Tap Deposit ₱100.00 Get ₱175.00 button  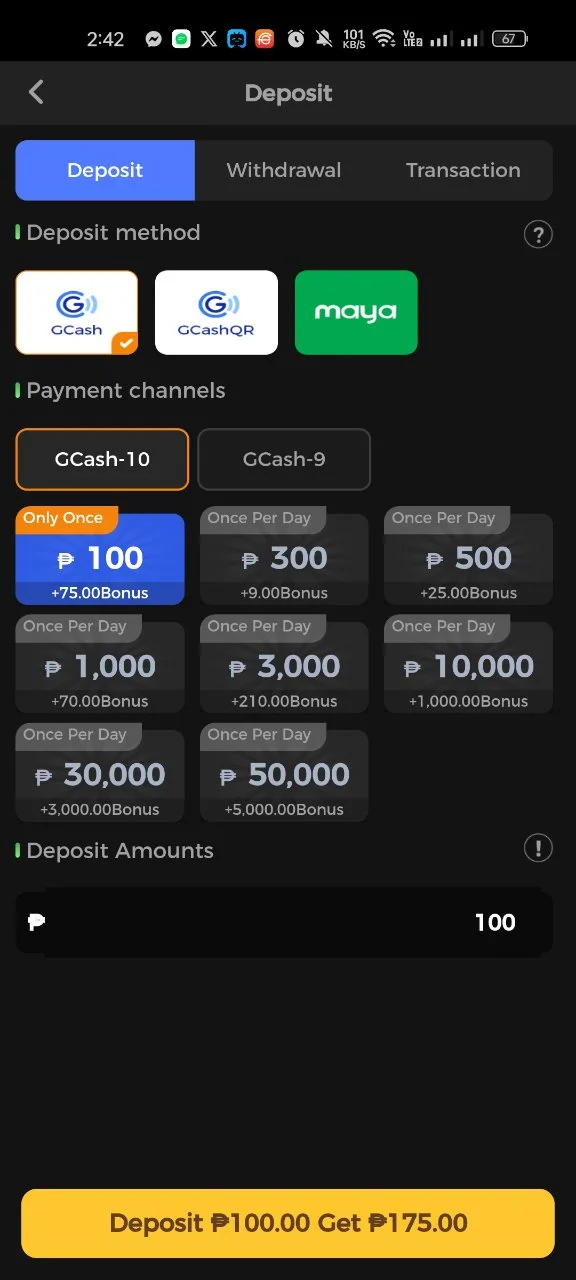tap(288, 1223)
